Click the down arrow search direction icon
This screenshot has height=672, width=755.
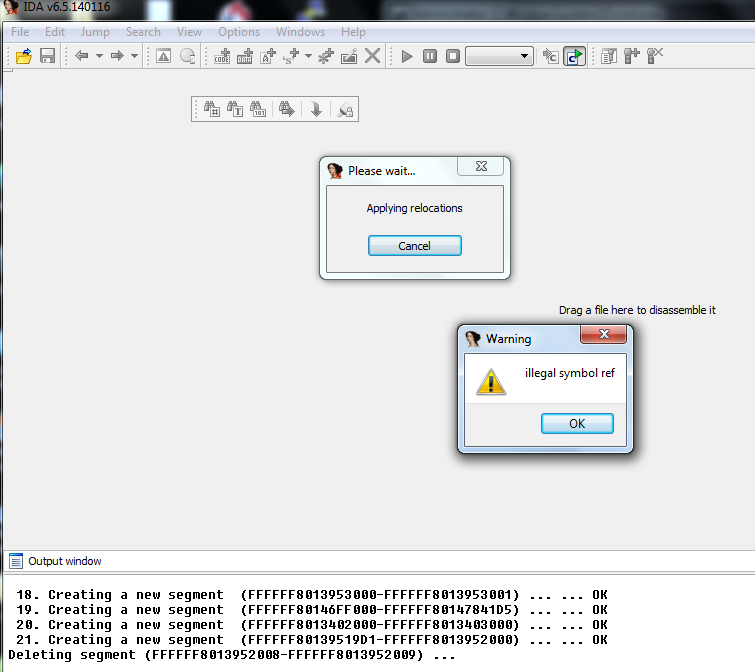pyautogui.click(x=316, y=109)
